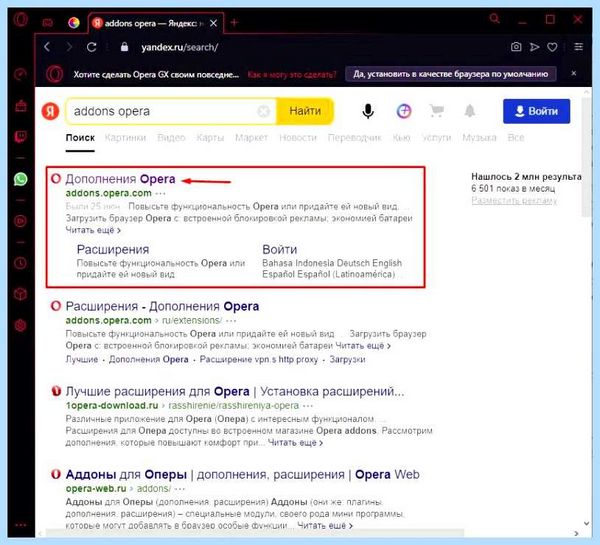Open the Войти sitelink in first result

280,249
